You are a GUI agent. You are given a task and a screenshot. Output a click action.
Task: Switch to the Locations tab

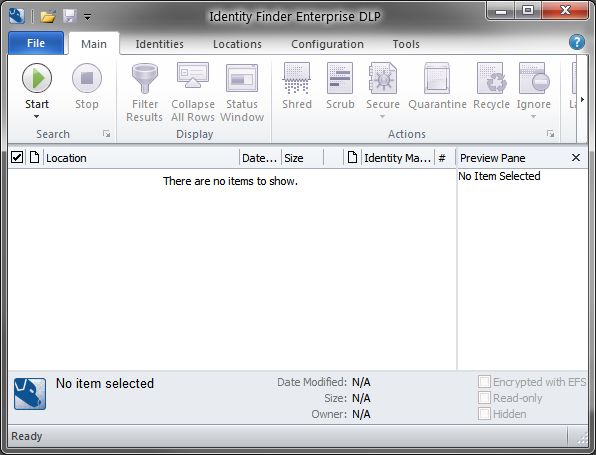click(237, 44)
